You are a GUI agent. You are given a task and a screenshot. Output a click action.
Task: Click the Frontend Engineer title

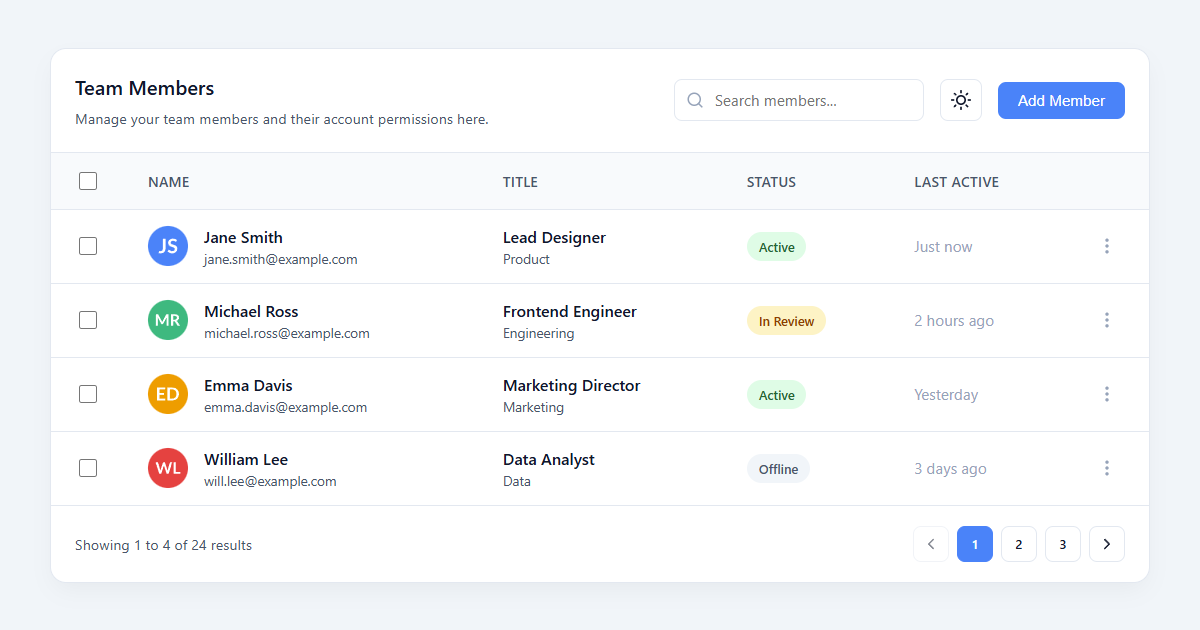[570, 311]
